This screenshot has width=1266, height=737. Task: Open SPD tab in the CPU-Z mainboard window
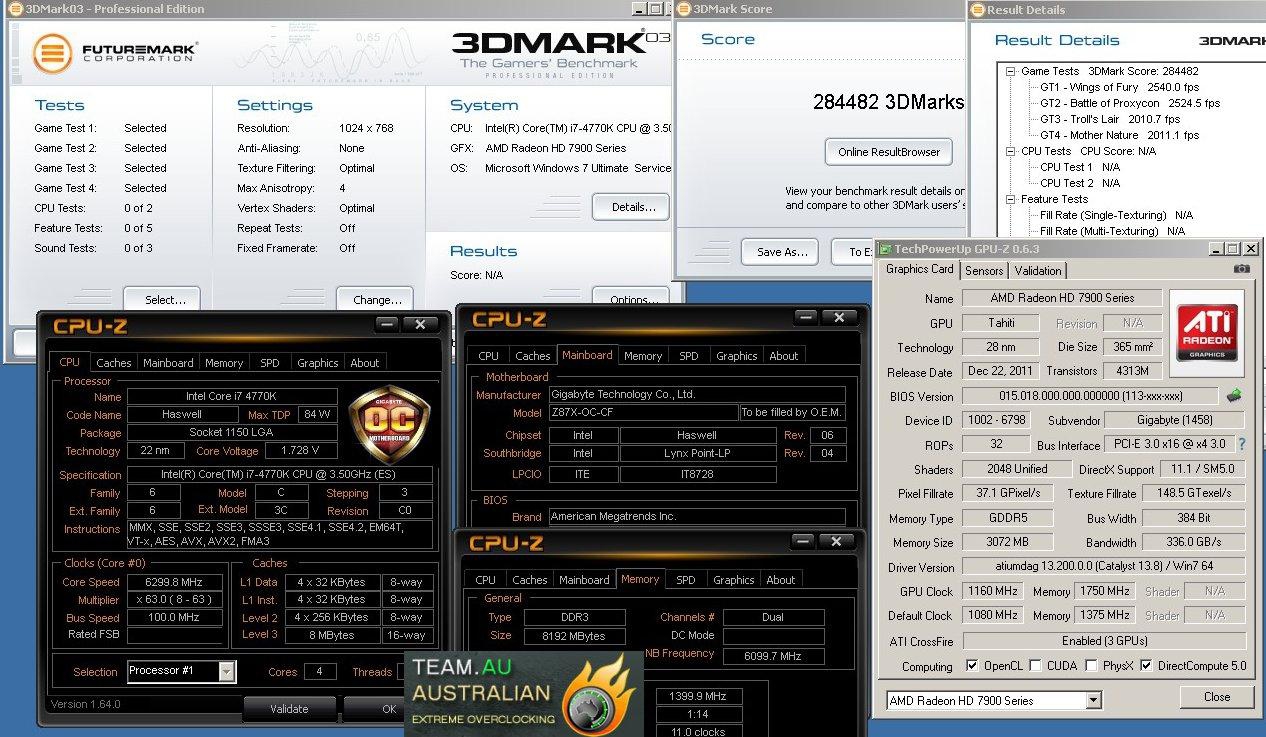click(x=689, y=356)
